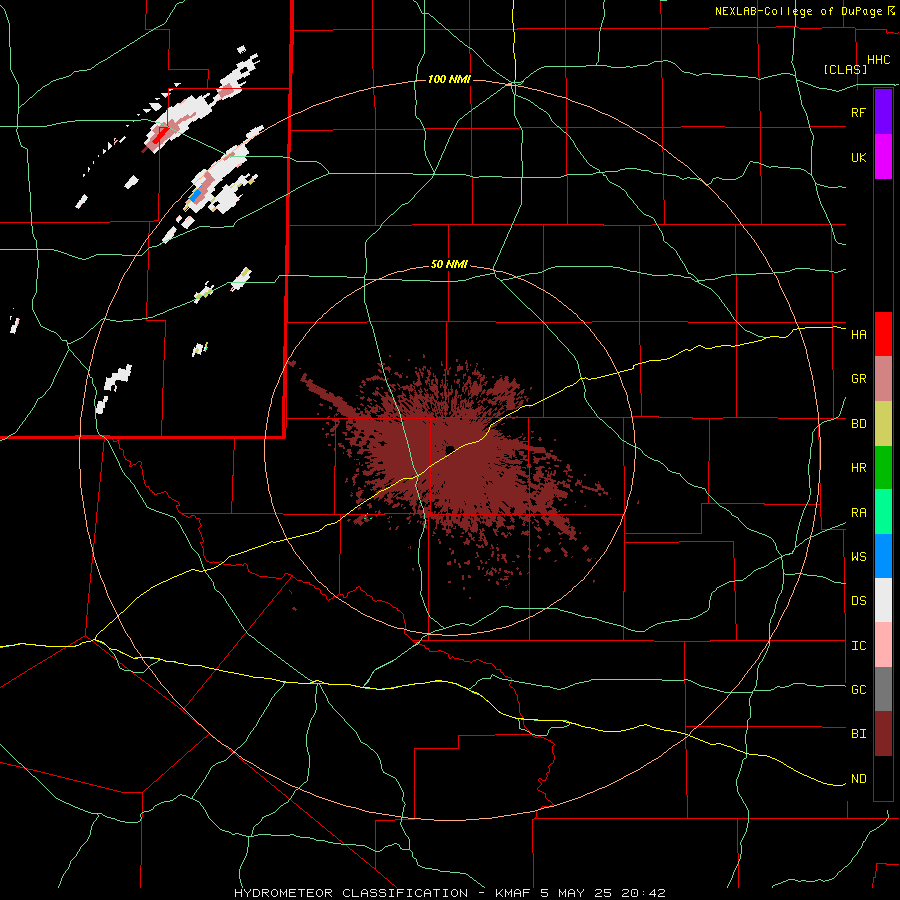Image resolution: width=900 pixels, height=900 pixels.
Task: Click the BI dark red legend swatch
Action: [883, 734]
